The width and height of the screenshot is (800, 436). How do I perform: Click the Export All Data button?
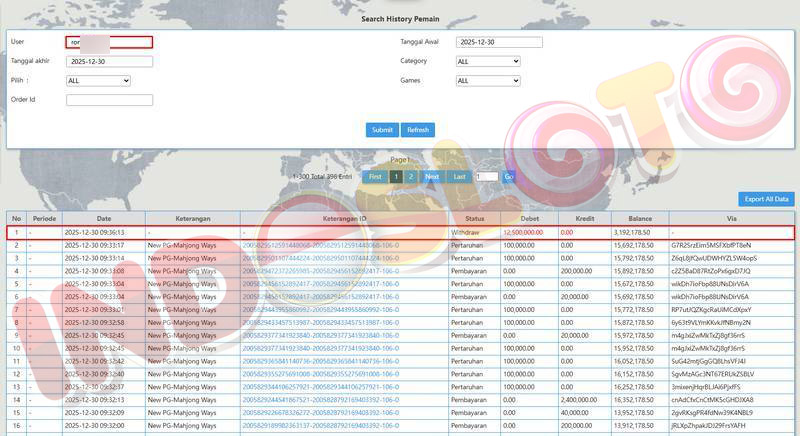[x=767, y=199]
